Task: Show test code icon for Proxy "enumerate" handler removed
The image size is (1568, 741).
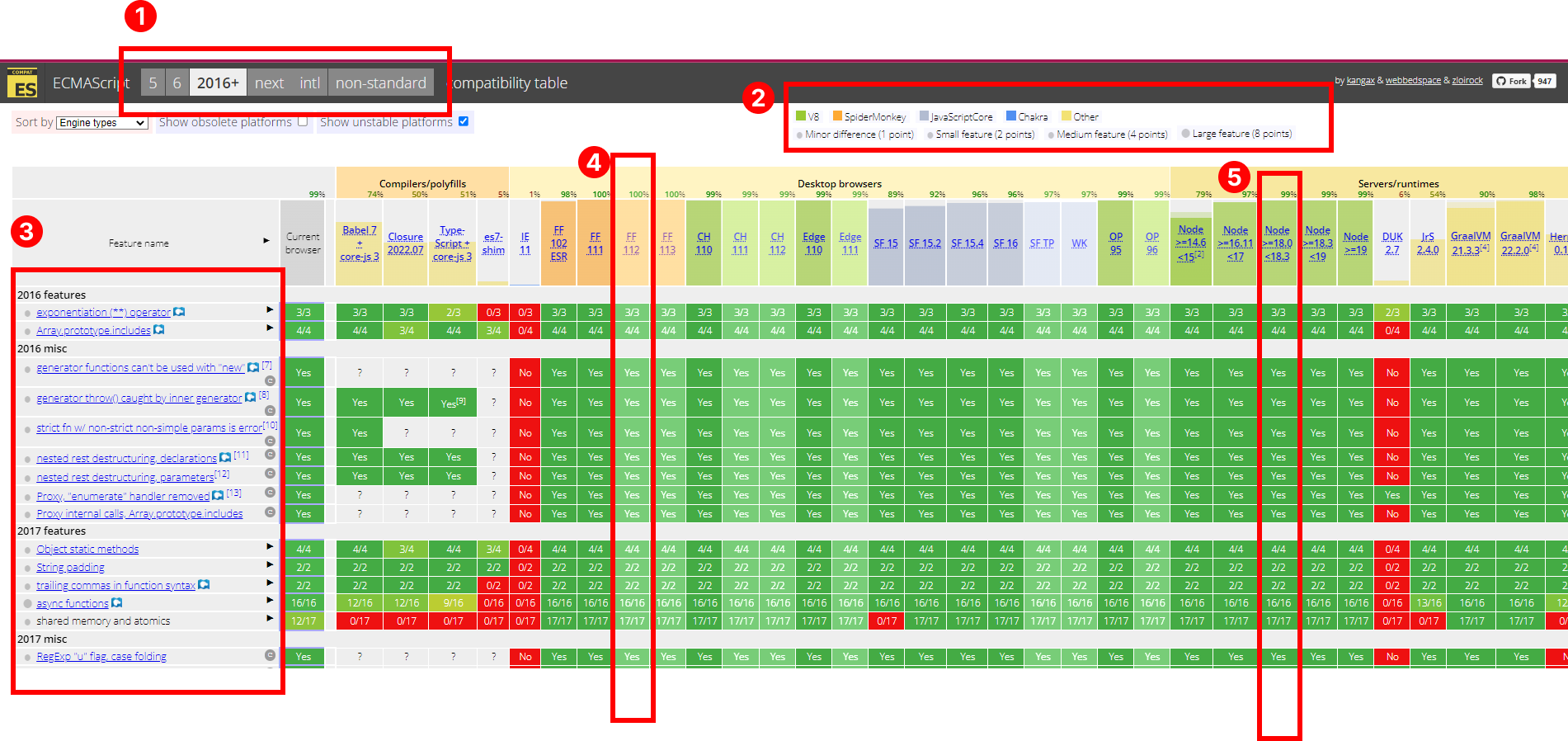Action: (270, 493)
